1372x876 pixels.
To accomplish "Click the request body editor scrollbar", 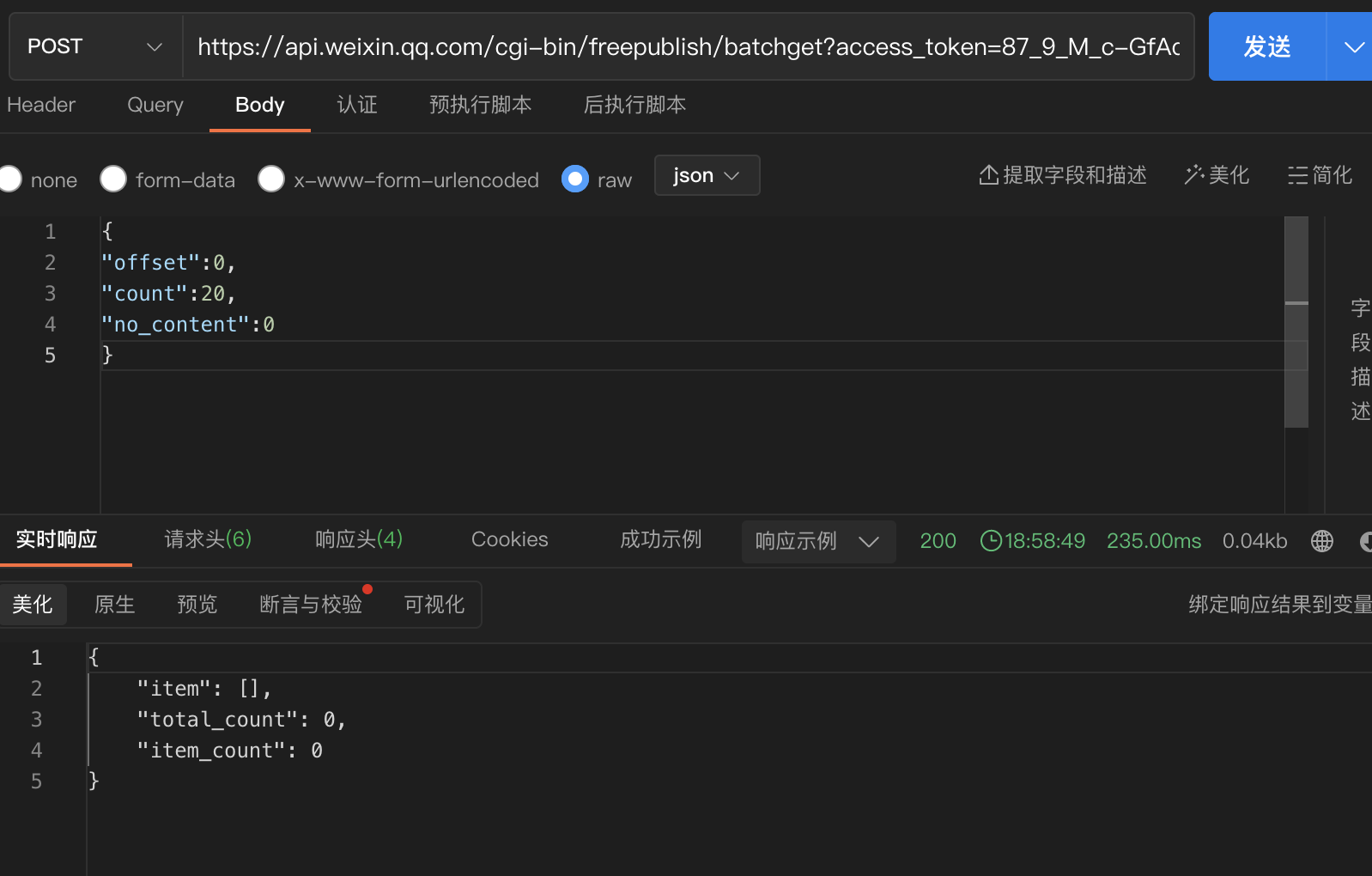I will (1296, 322).
